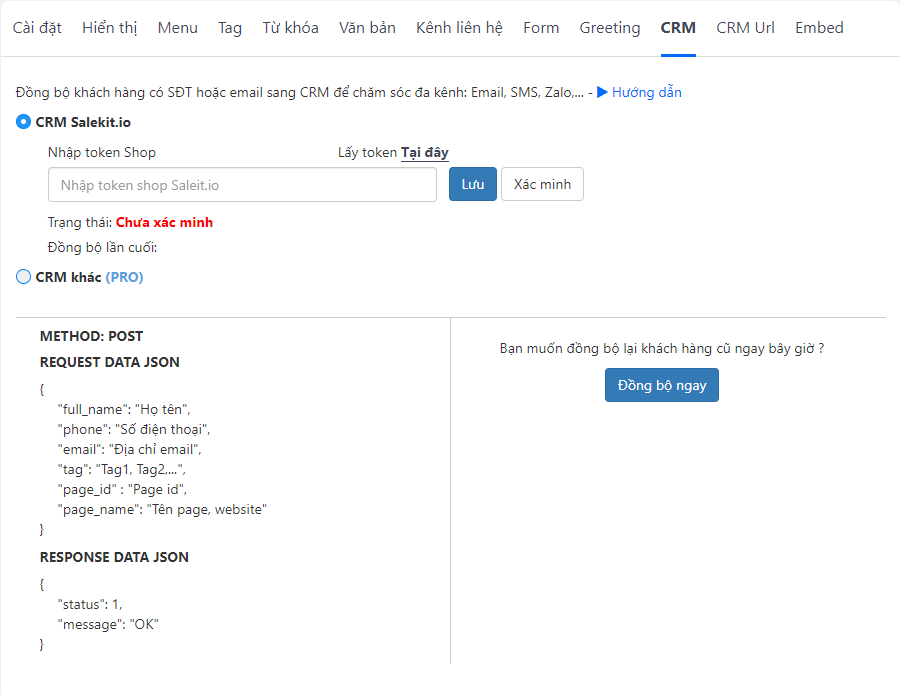Select the Từ khóa tab

pos(290,28)
